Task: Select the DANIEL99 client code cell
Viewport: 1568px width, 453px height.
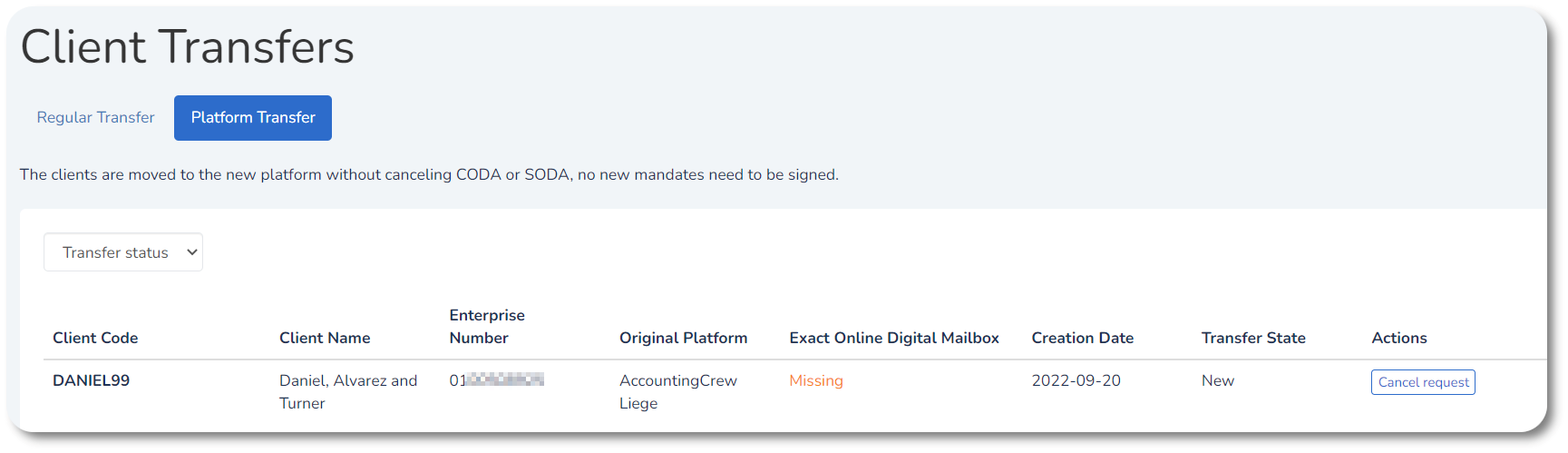Action: click(x=91, y=380)
